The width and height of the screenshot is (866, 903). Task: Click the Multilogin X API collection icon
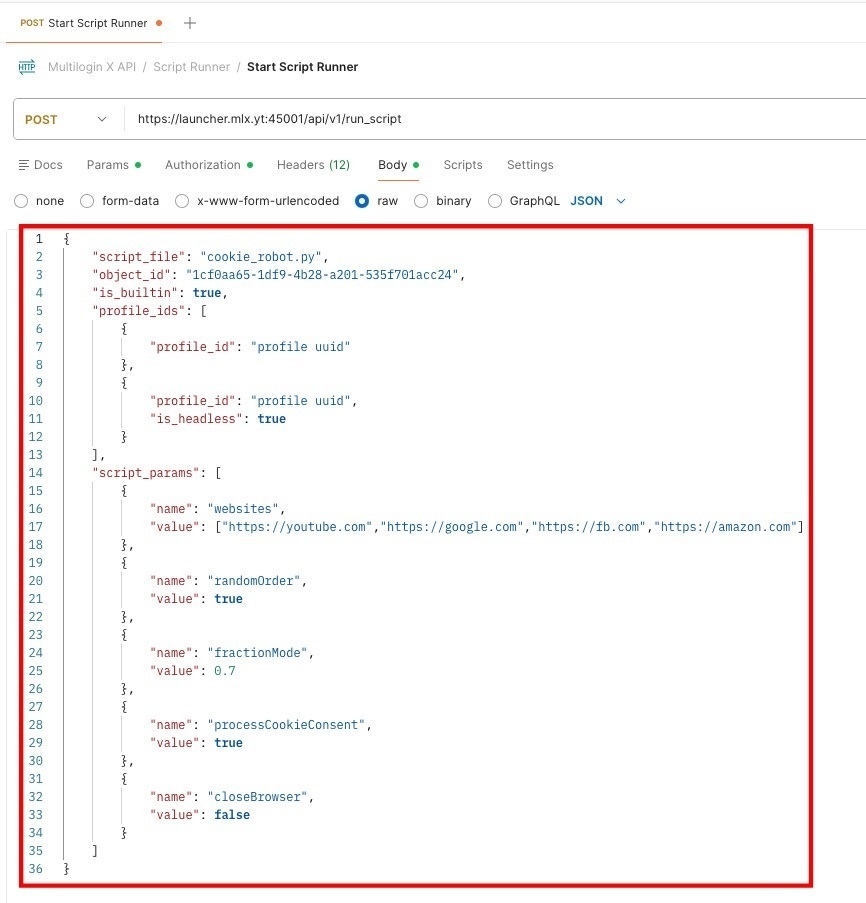click(x=27, y=67)
